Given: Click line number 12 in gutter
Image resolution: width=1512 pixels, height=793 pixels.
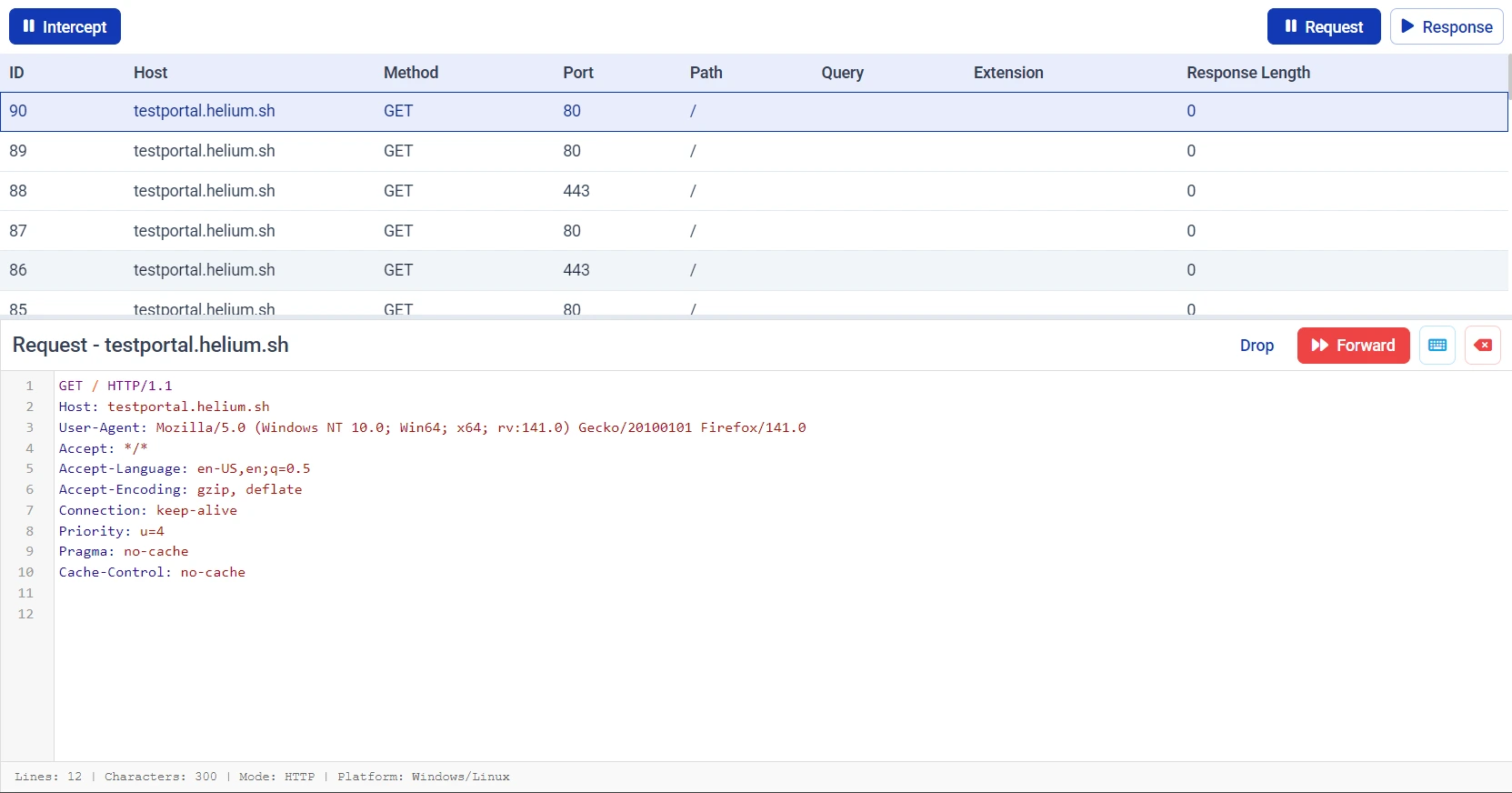Looking at the screenshot, I should 25,614.
